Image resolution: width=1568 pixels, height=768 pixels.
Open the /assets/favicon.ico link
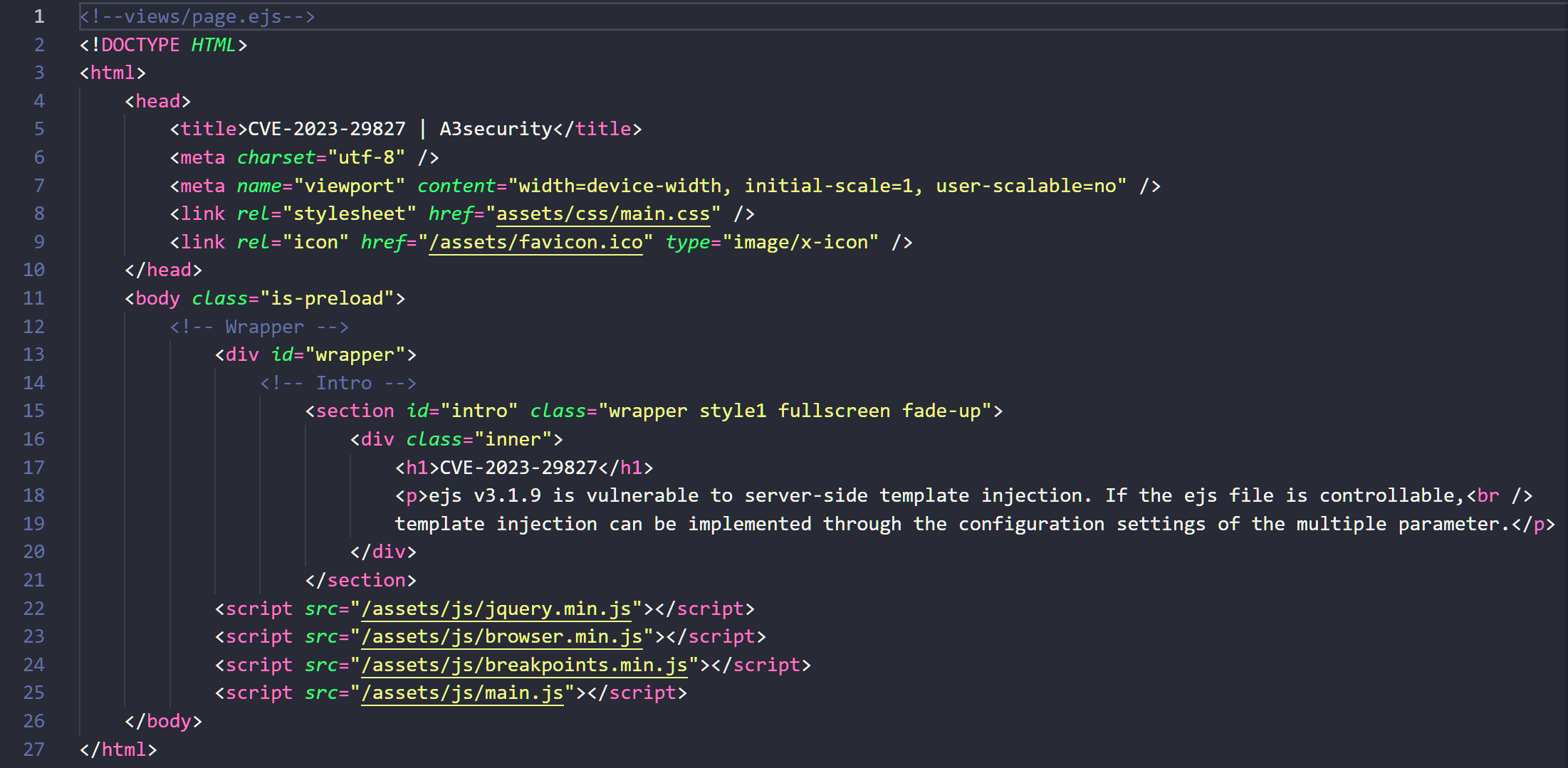pyautogui.click(x=535, y=242)
